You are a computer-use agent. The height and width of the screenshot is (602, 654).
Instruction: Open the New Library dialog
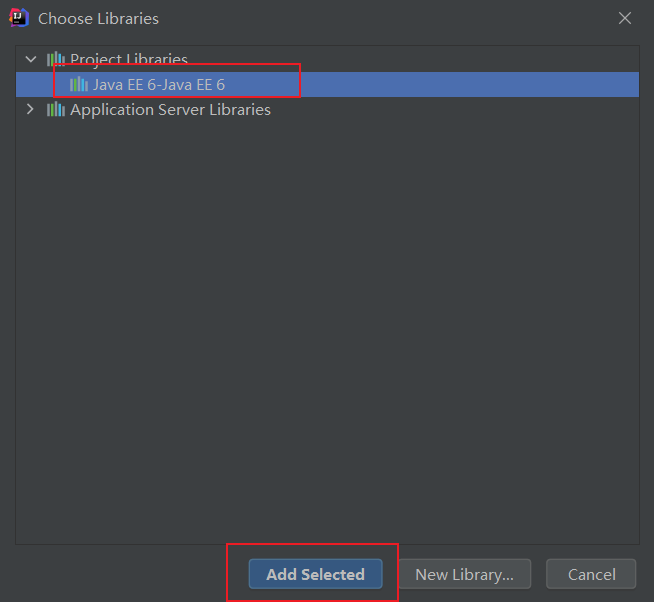[465, 574]
